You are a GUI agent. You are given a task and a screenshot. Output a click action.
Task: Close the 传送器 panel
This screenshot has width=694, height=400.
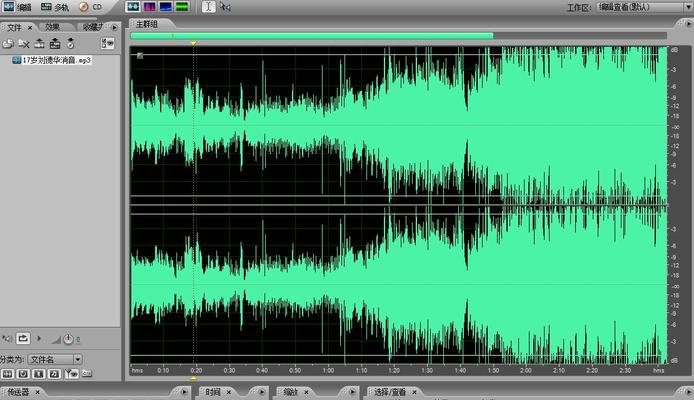tap(38, 392)
